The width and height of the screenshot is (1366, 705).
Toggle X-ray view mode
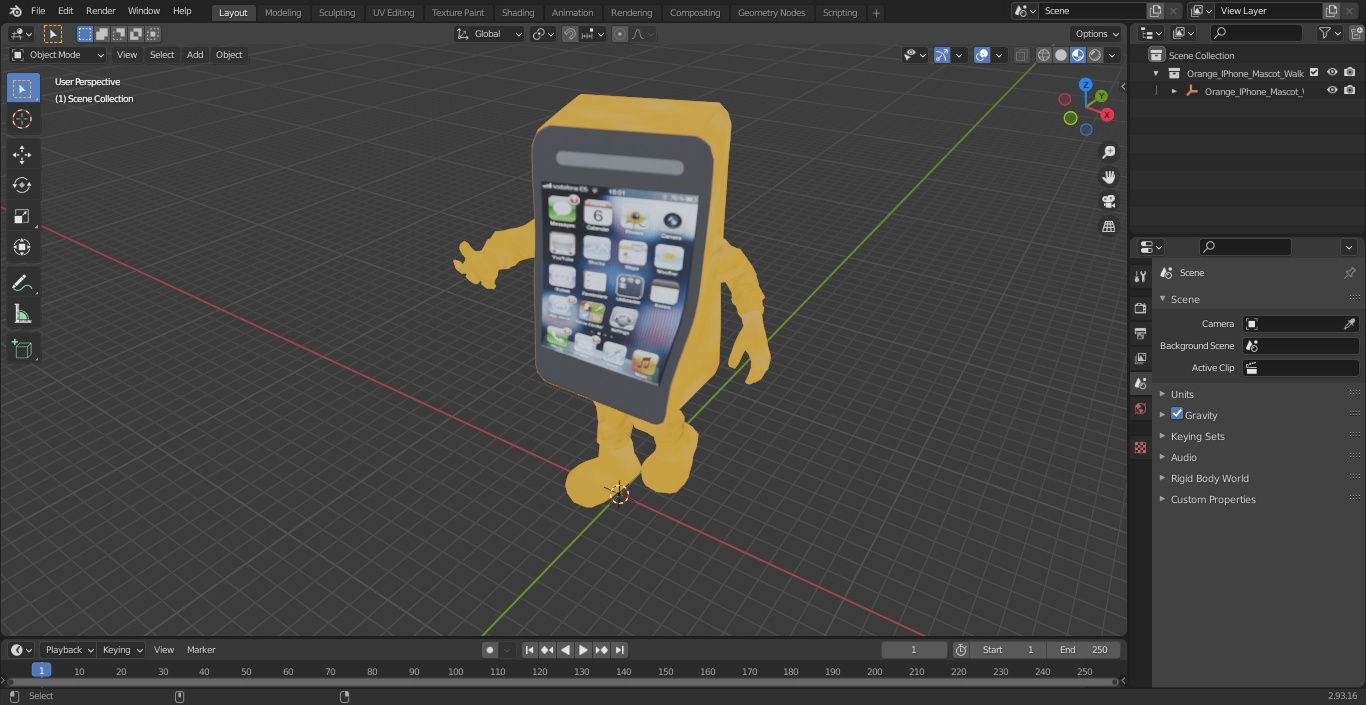tap(1021, 55)
